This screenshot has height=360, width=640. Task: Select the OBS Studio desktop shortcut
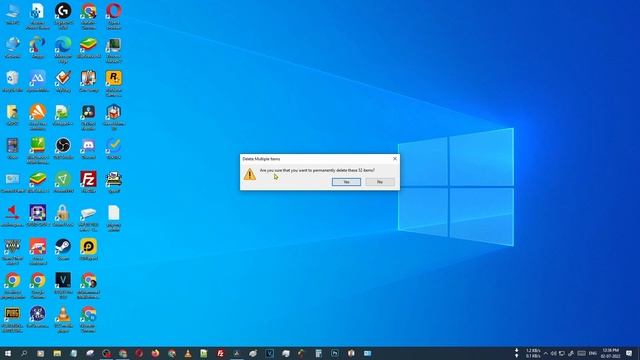tap(63, 149)
